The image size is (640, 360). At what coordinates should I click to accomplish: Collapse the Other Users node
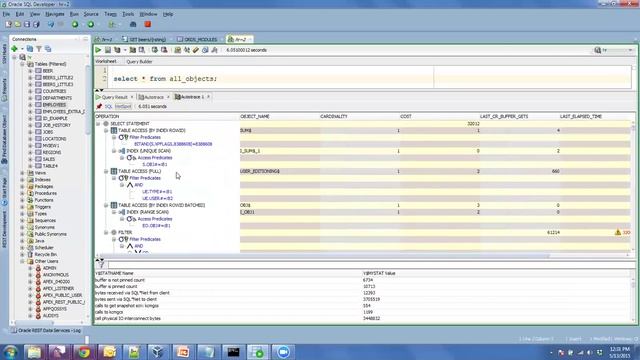[x=22, y=261]
